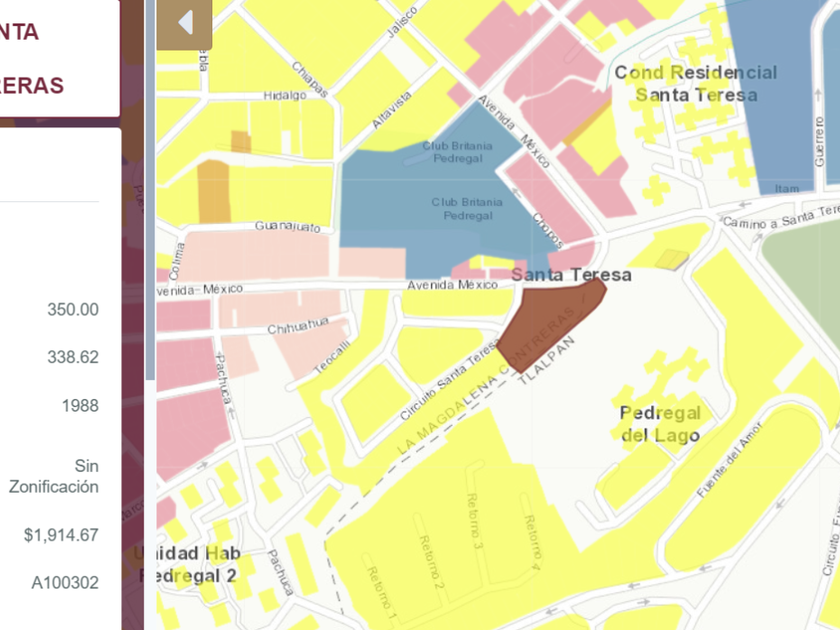The image size is (840, 630).
Task: Click the A100302 code
Action: [65, 582]
